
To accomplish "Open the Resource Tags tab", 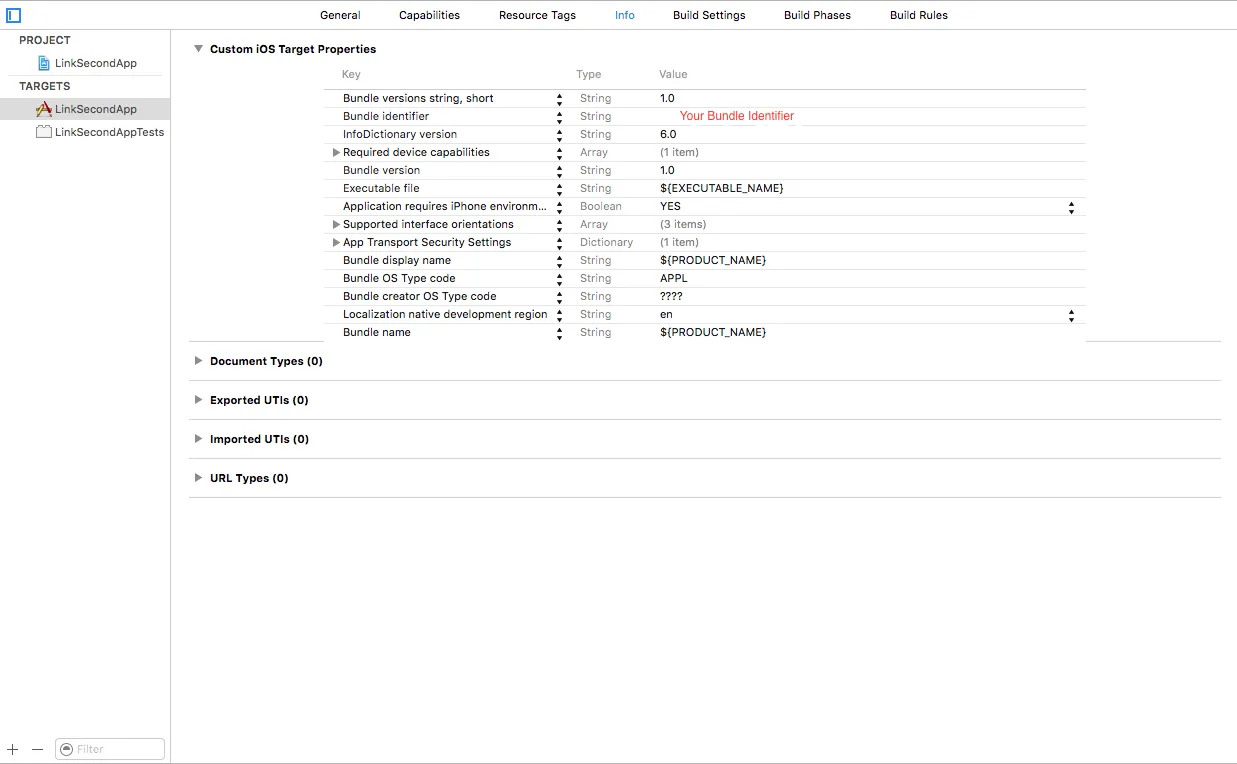I will [x=537, y=15].
